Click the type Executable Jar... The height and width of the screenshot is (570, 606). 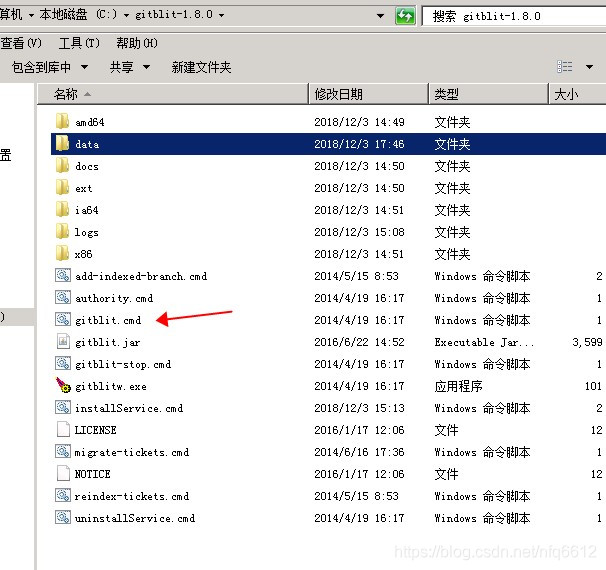coord(484,342)
